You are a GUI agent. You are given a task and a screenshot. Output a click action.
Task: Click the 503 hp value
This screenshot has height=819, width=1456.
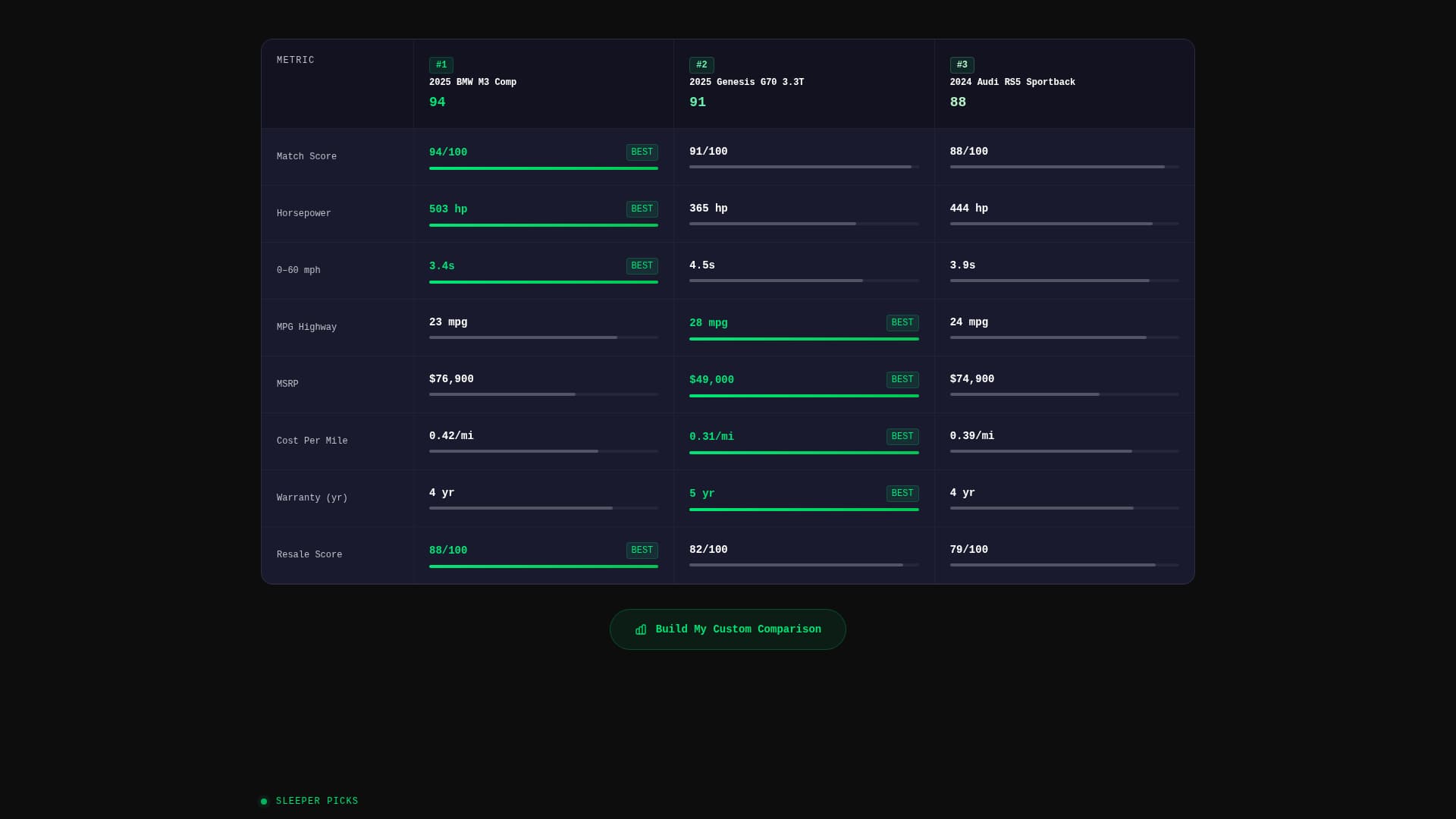448,209
